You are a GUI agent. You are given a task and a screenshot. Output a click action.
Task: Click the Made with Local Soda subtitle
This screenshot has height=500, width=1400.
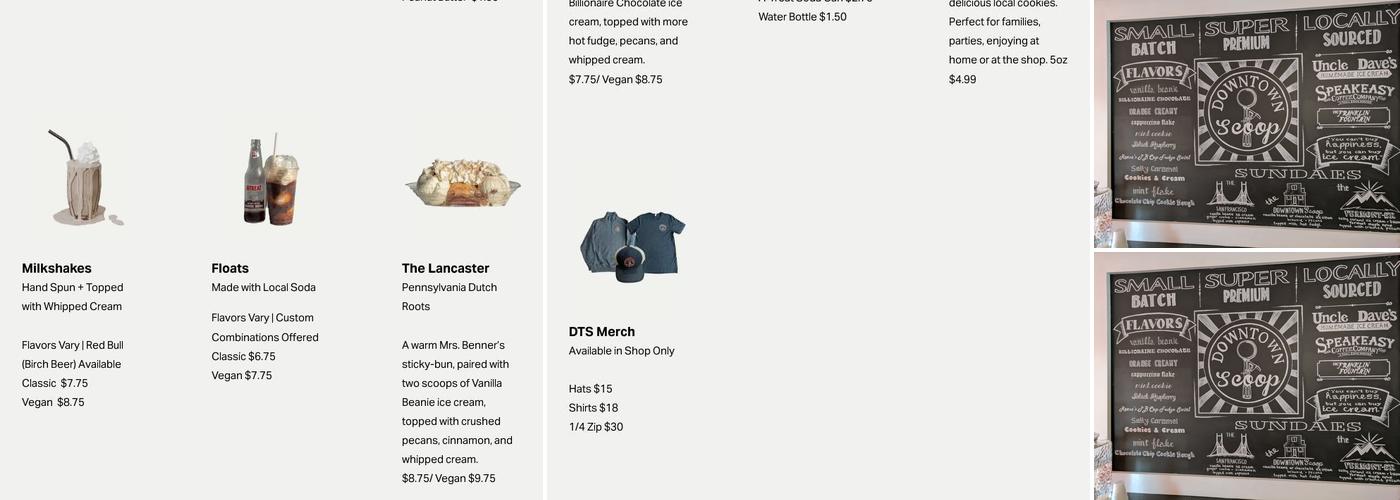(x=263, y=288)
